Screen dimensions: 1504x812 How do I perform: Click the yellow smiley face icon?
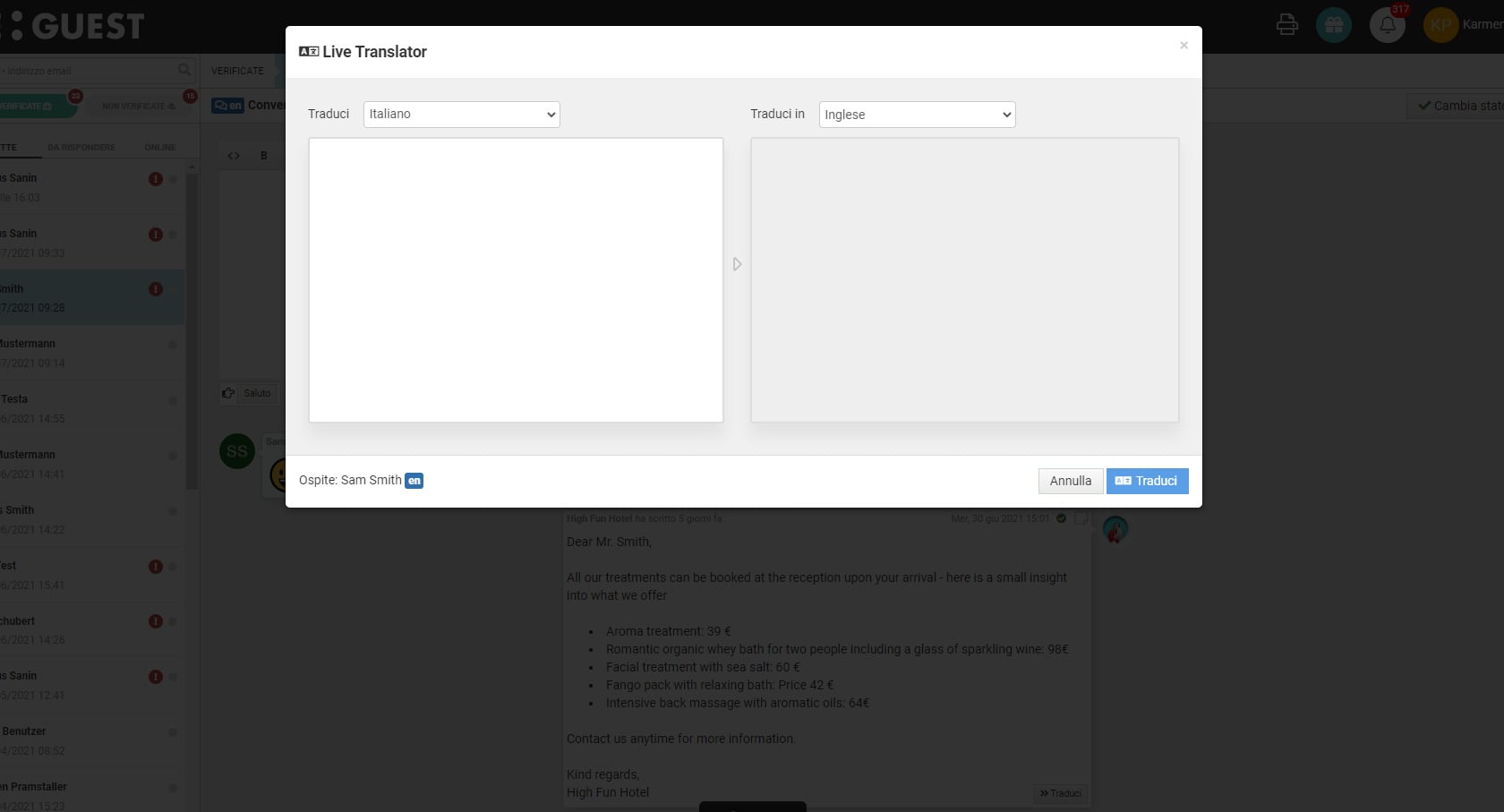tap(278, 475)
